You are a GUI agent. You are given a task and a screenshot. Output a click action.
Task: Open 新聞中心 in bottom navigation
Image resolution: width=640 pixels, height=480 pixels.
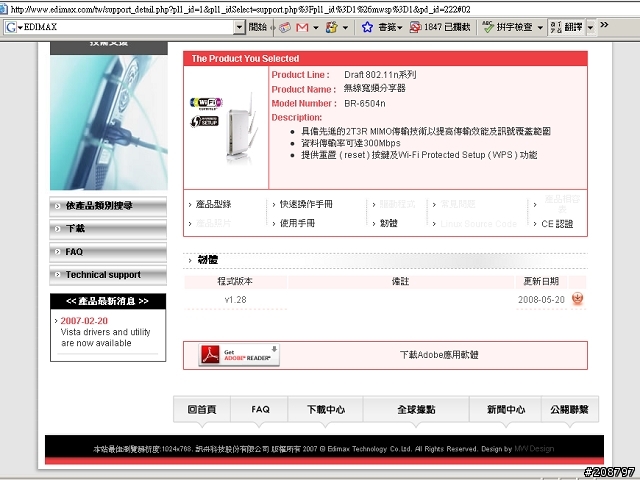(x=506, y=409)
